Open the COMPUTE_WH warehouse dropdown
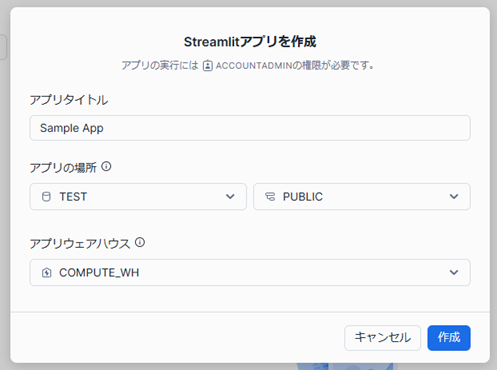 [x=250, y=273]
